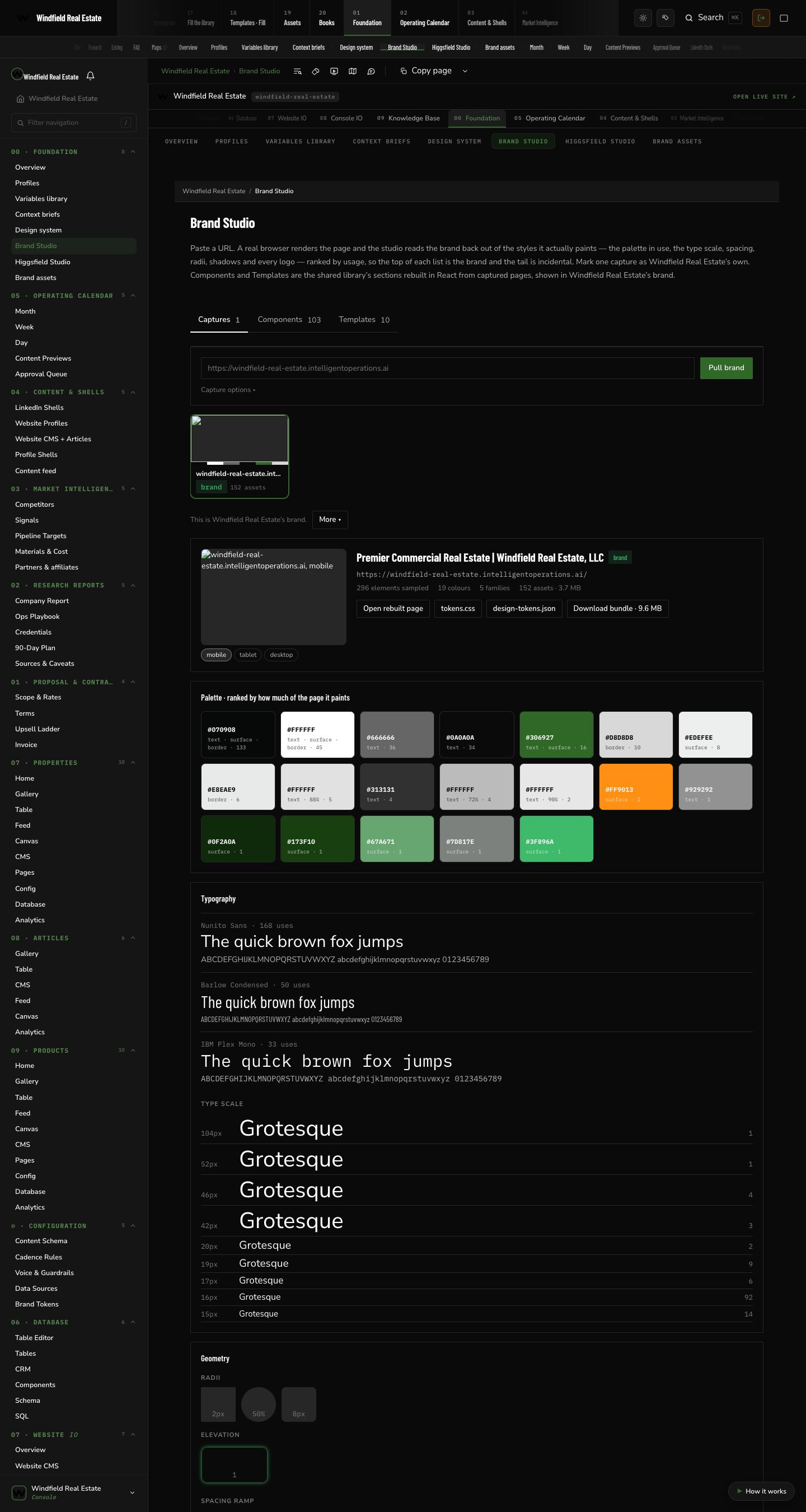Select the mobile viewport pill
The height and width of the screenshot is (1512, 806).
click(216, 655)
